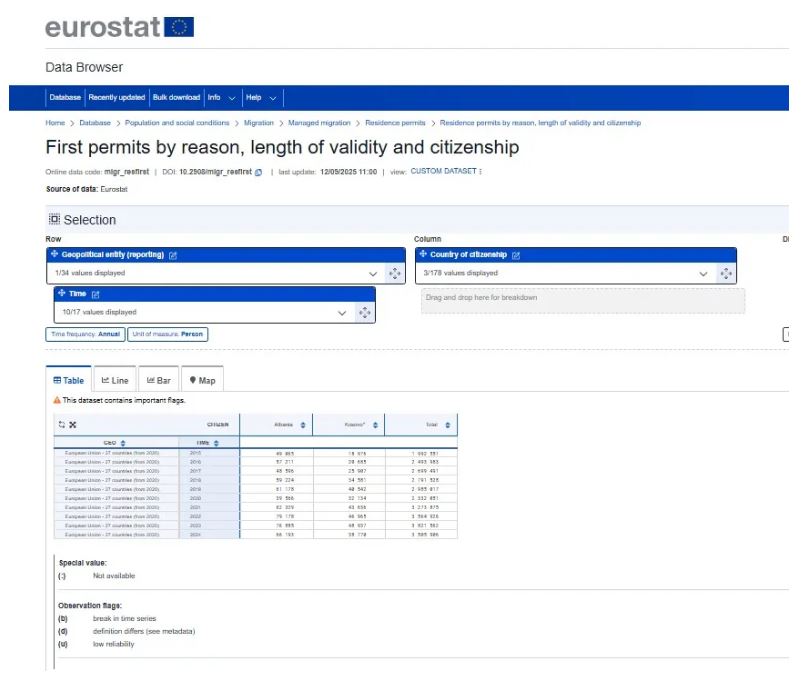Open the Bulk download link
802x680 pixels.
click(176, 98)
